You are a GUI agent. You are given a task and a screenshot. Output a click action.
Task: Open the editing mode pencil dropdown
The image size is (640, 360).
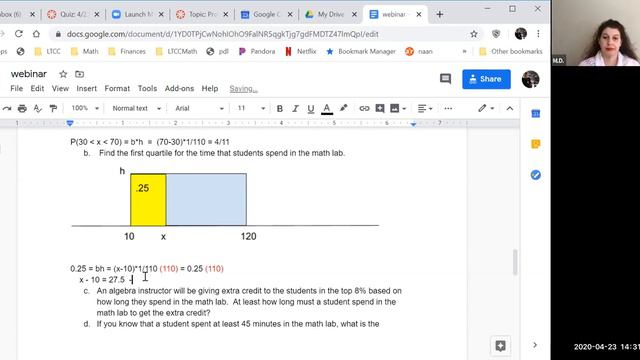(486, 108)
